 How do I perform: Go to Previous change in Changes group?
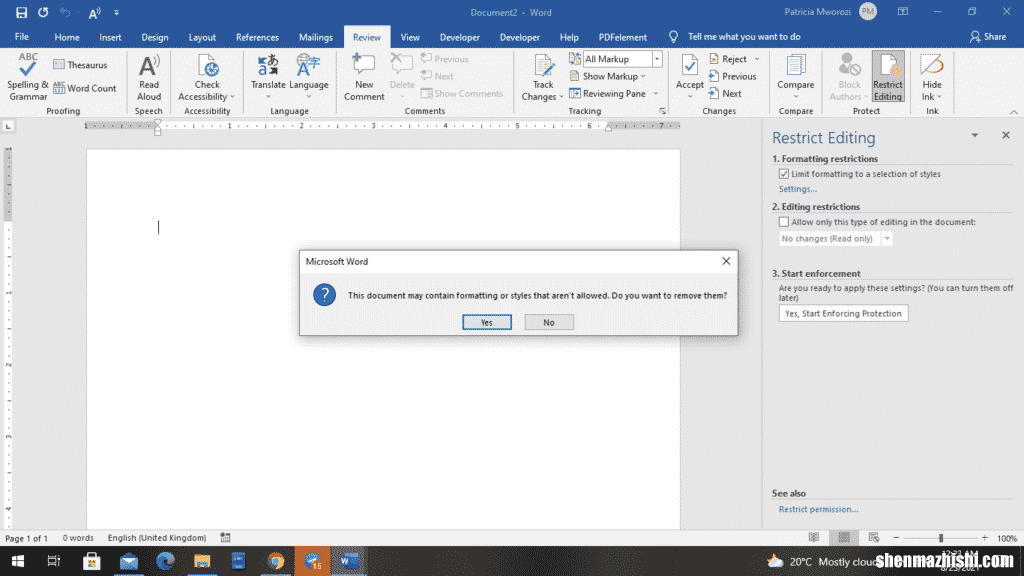coord(733,76)
